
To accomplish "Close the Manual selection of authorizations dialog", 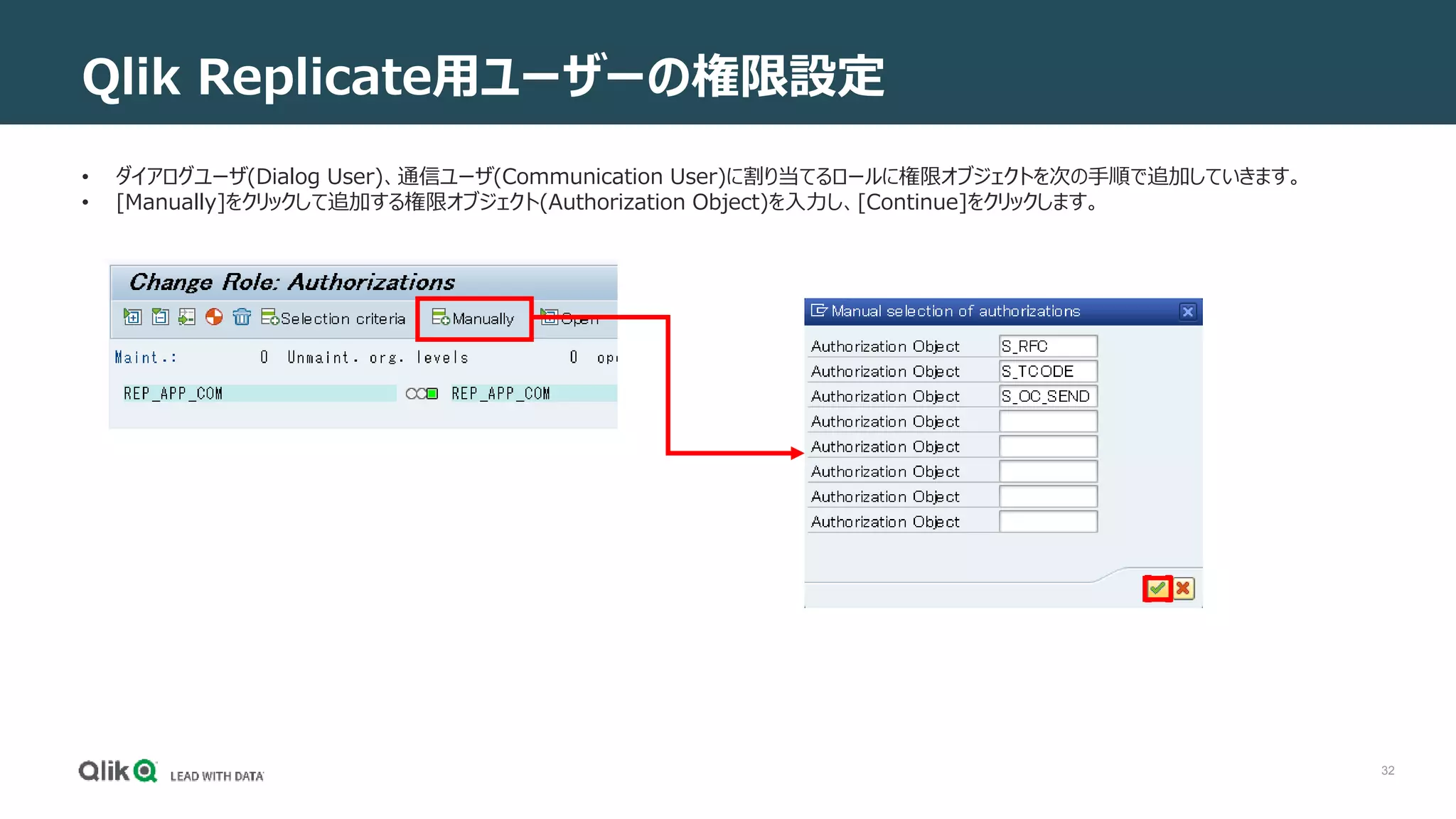I will (1187, 311).
